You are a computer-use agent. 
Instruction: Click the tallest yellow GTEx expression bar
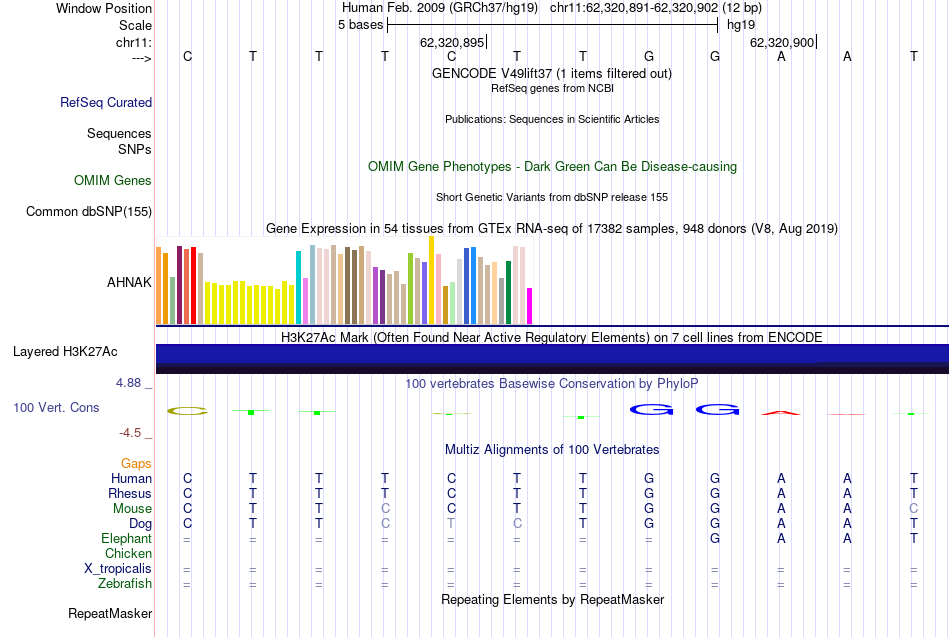pos(431,280)
